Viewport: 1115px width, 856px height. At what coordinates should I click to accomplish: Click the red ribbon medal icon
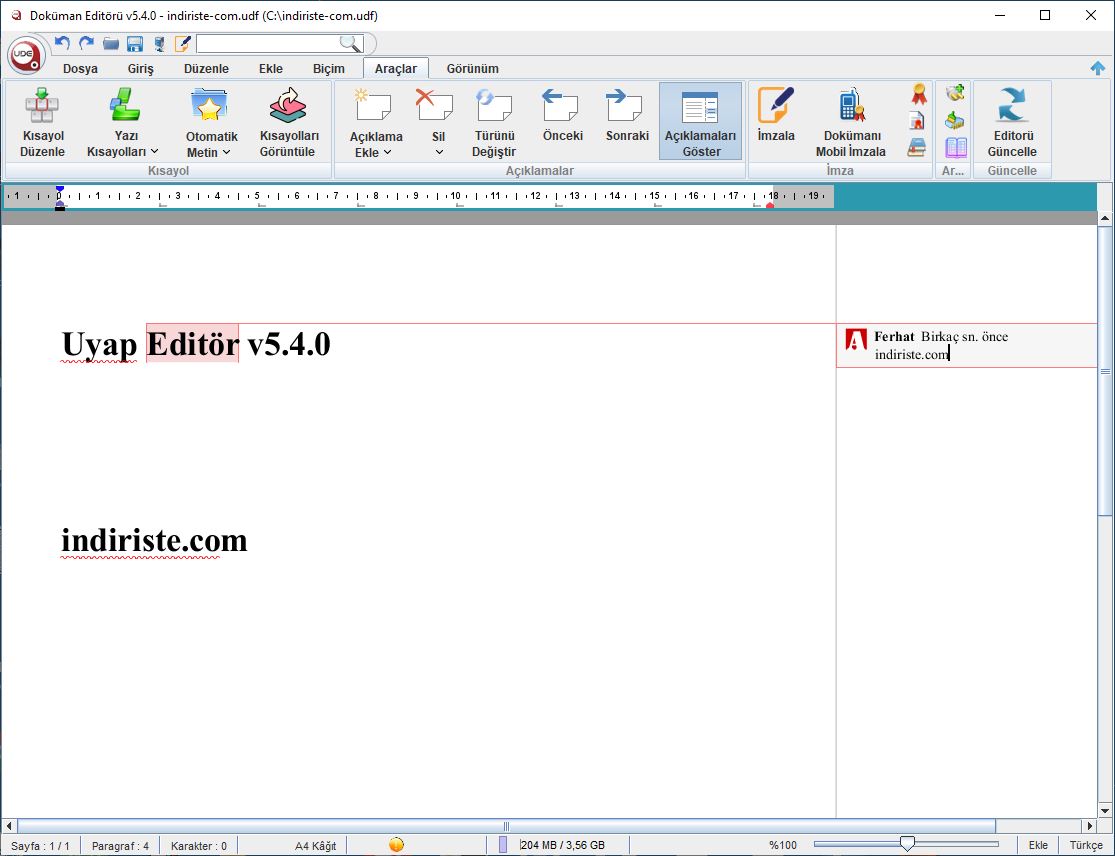[x=919, y=94]
